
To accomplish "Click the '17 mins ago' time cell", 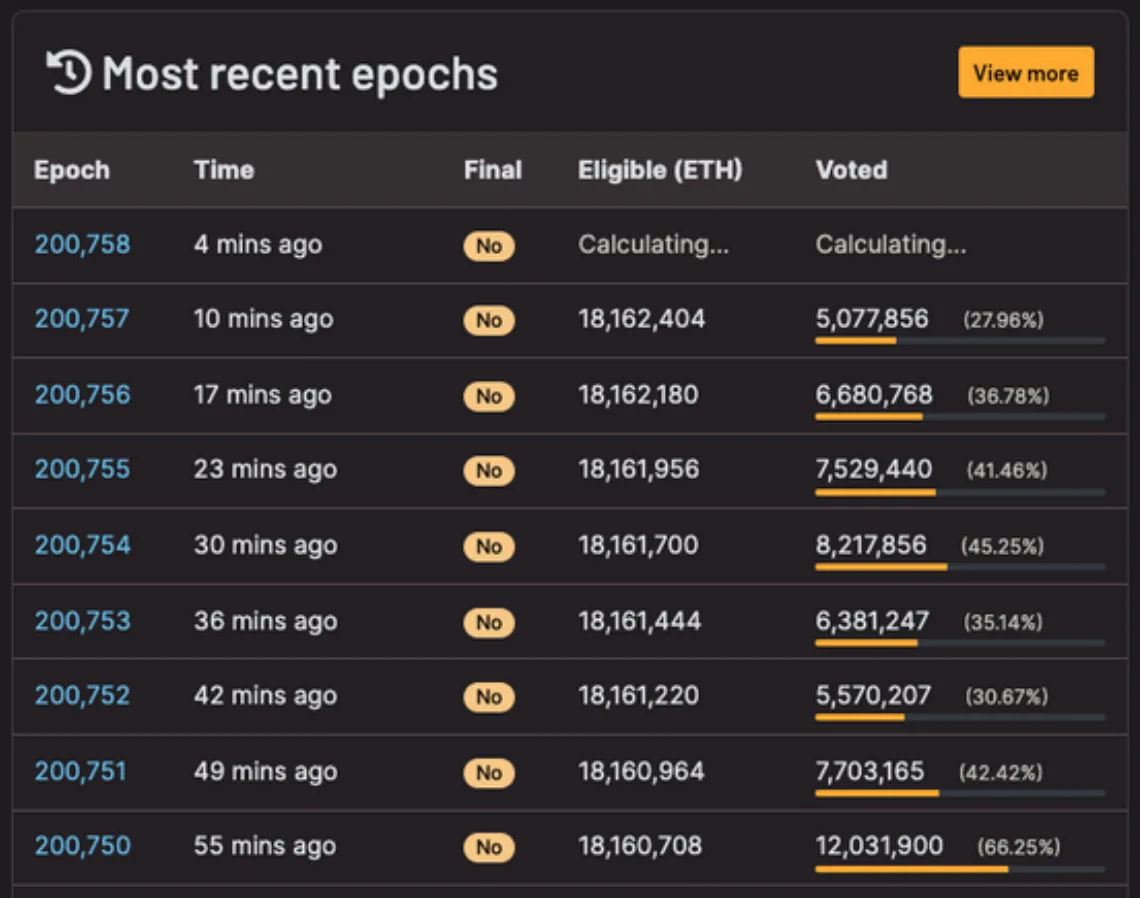I will pyautogui.click(x=262, y=396).
